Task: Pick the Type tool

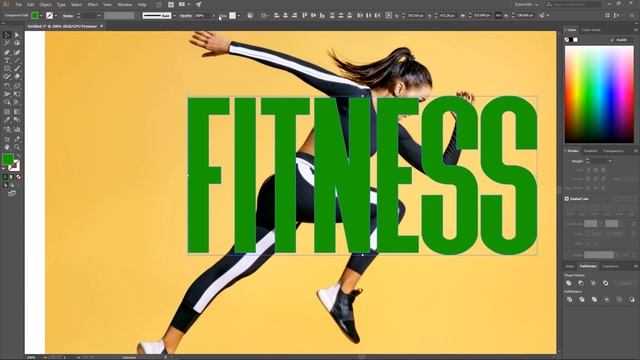Action: (x=7, y=61)
